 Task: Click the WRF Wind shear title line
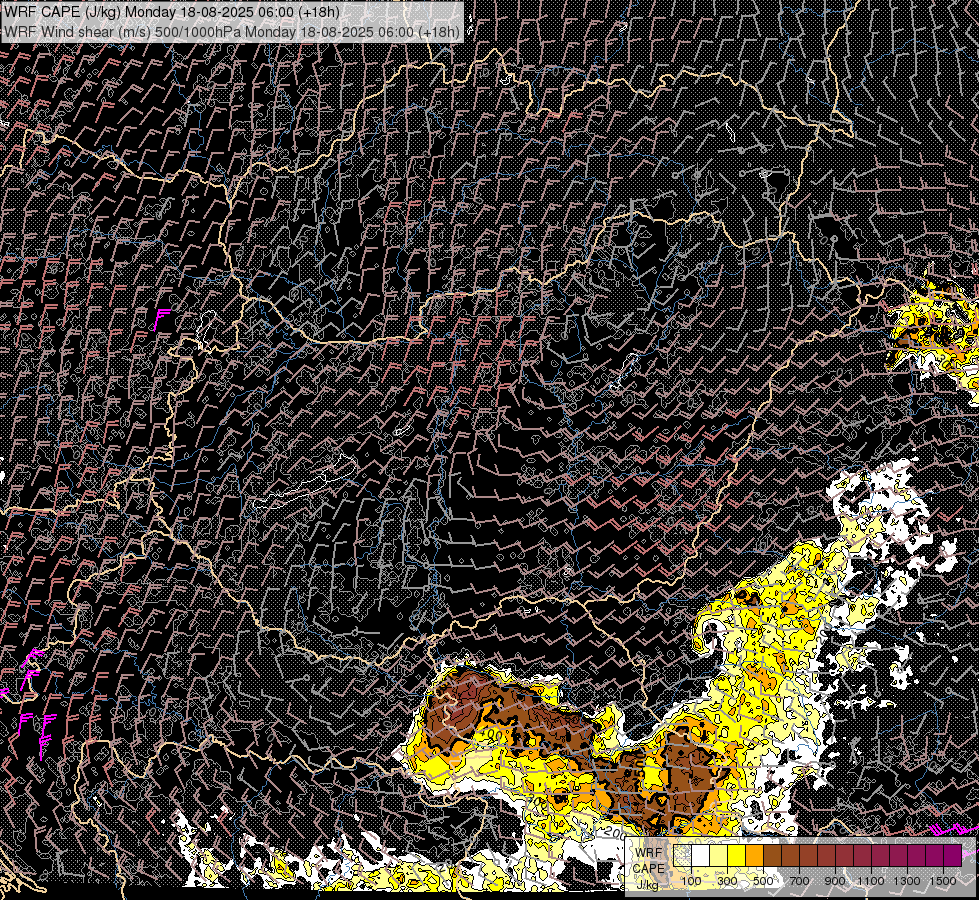232,31
